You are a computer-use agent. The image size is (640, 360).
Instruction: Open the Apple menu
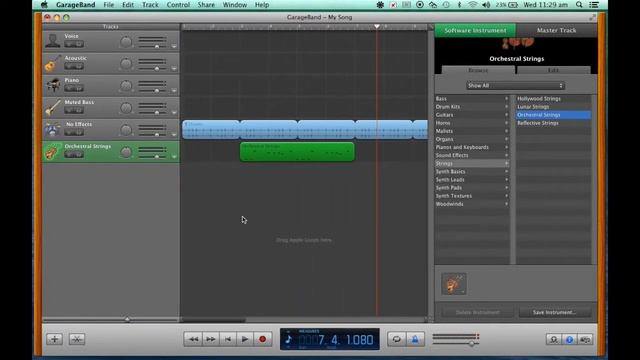(44, 5)
